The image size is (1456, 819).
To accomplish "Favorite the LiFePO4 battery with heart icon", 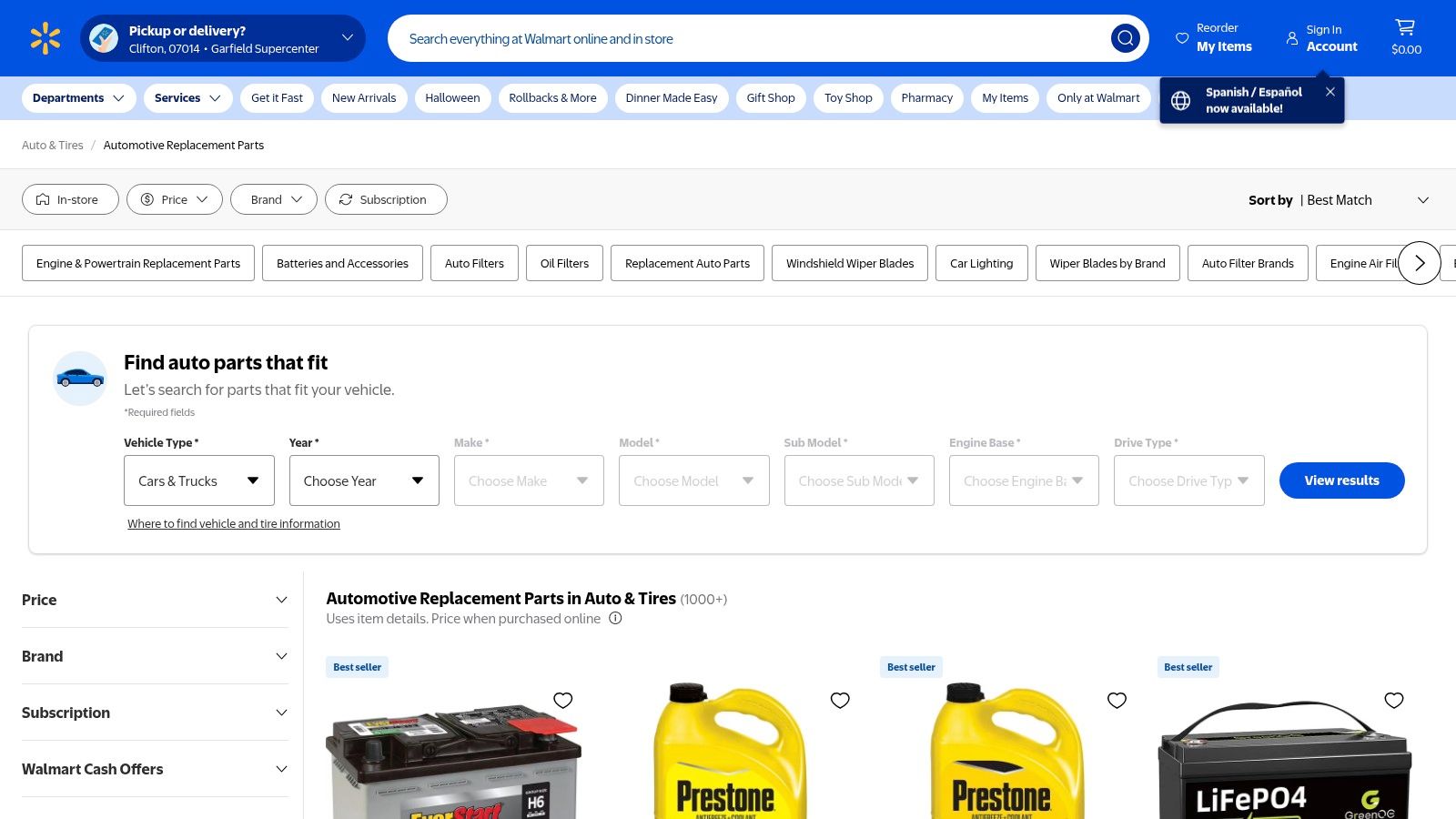I will click(x=1394, y=700).
